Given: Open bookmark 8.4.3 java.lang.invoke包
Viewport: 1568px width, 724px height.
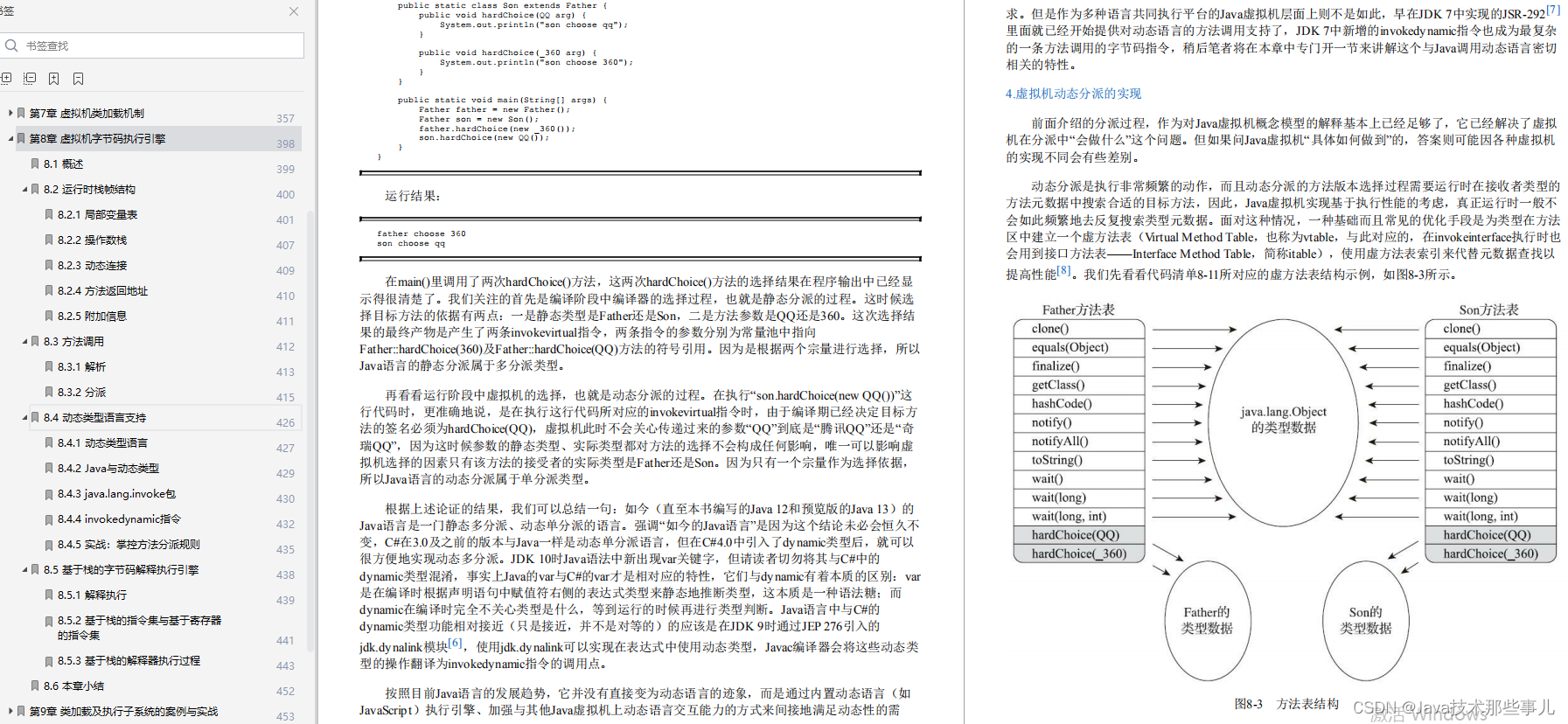Looking at the screenshot, I should pos(116,493).
